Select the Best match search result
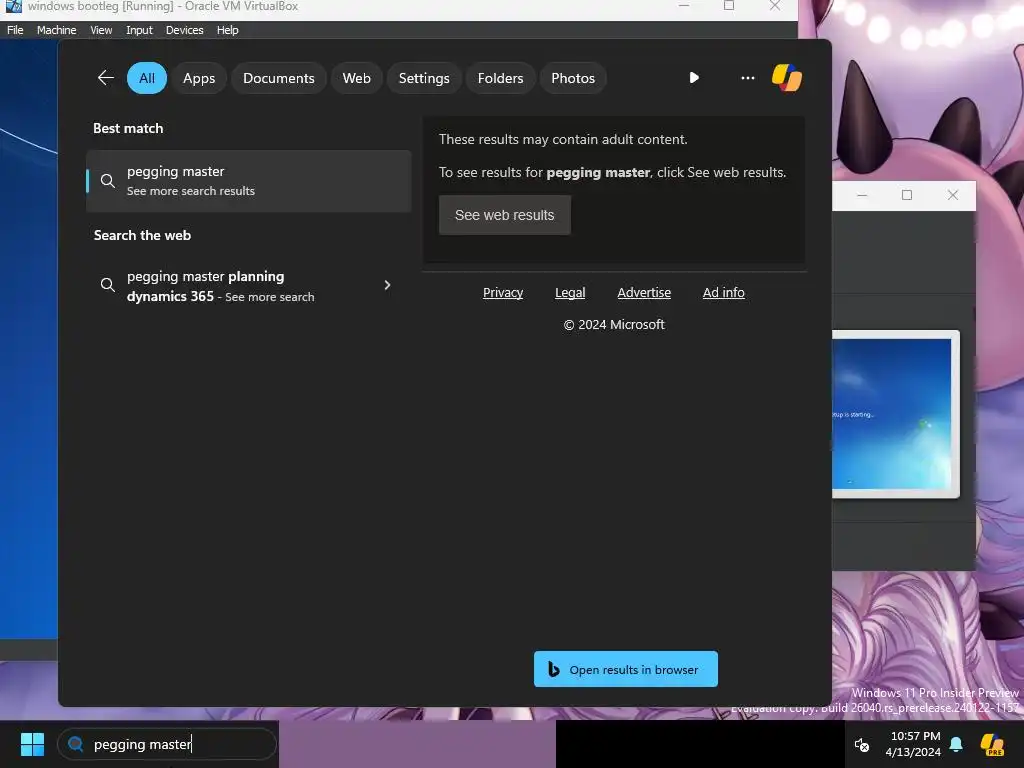1024x768 pixels. [249, 181]
